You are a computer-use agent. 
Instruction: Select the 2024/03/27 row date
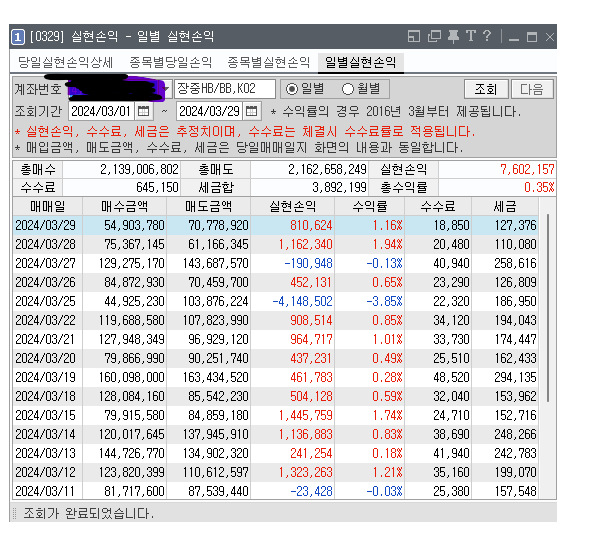tap(46, 264)
